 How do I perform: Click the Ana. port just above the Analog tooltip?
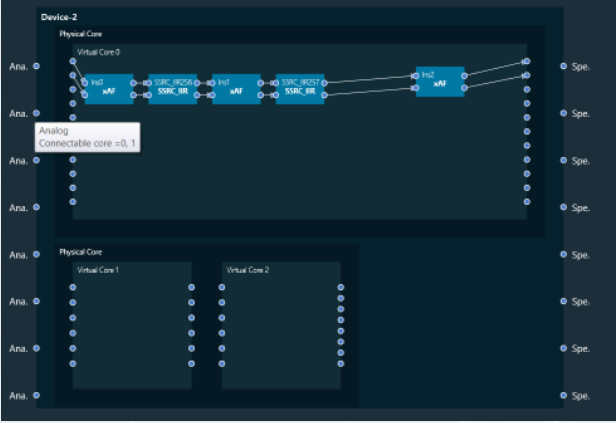(x=37, y=113)
